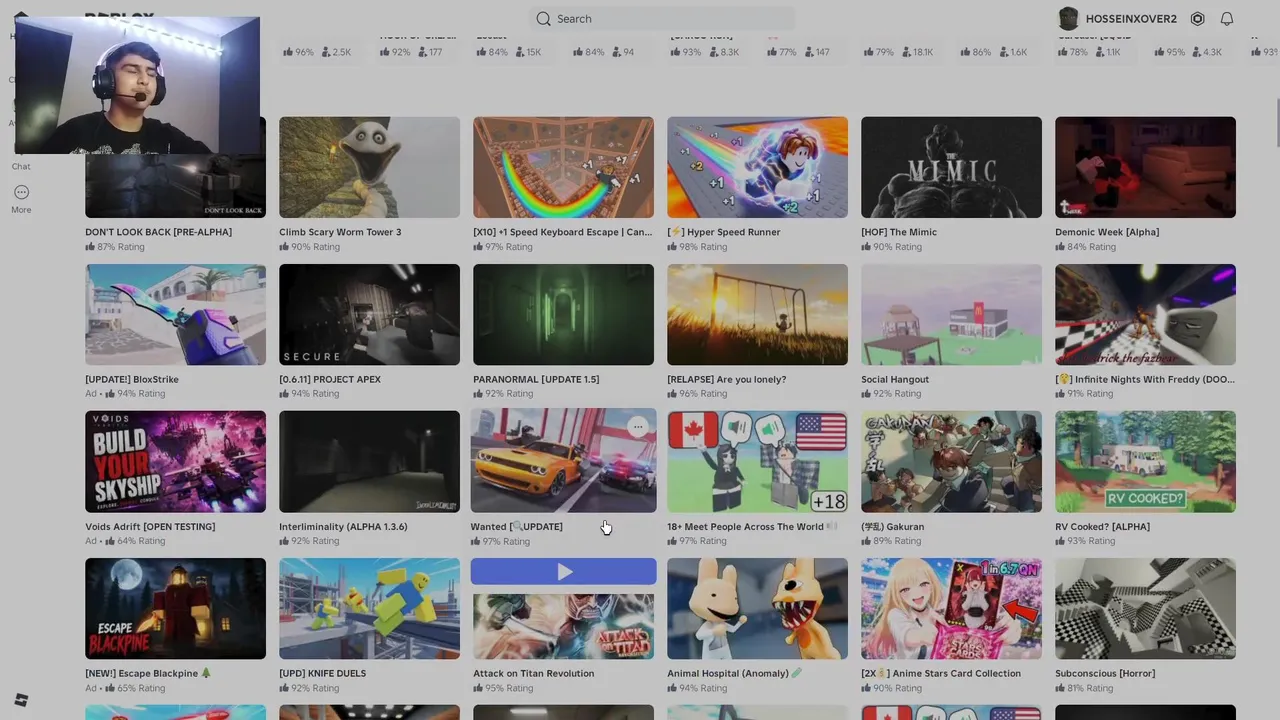Click the play button above Attack on Titan
1280x720 pixels.
[x=564, y=572]
